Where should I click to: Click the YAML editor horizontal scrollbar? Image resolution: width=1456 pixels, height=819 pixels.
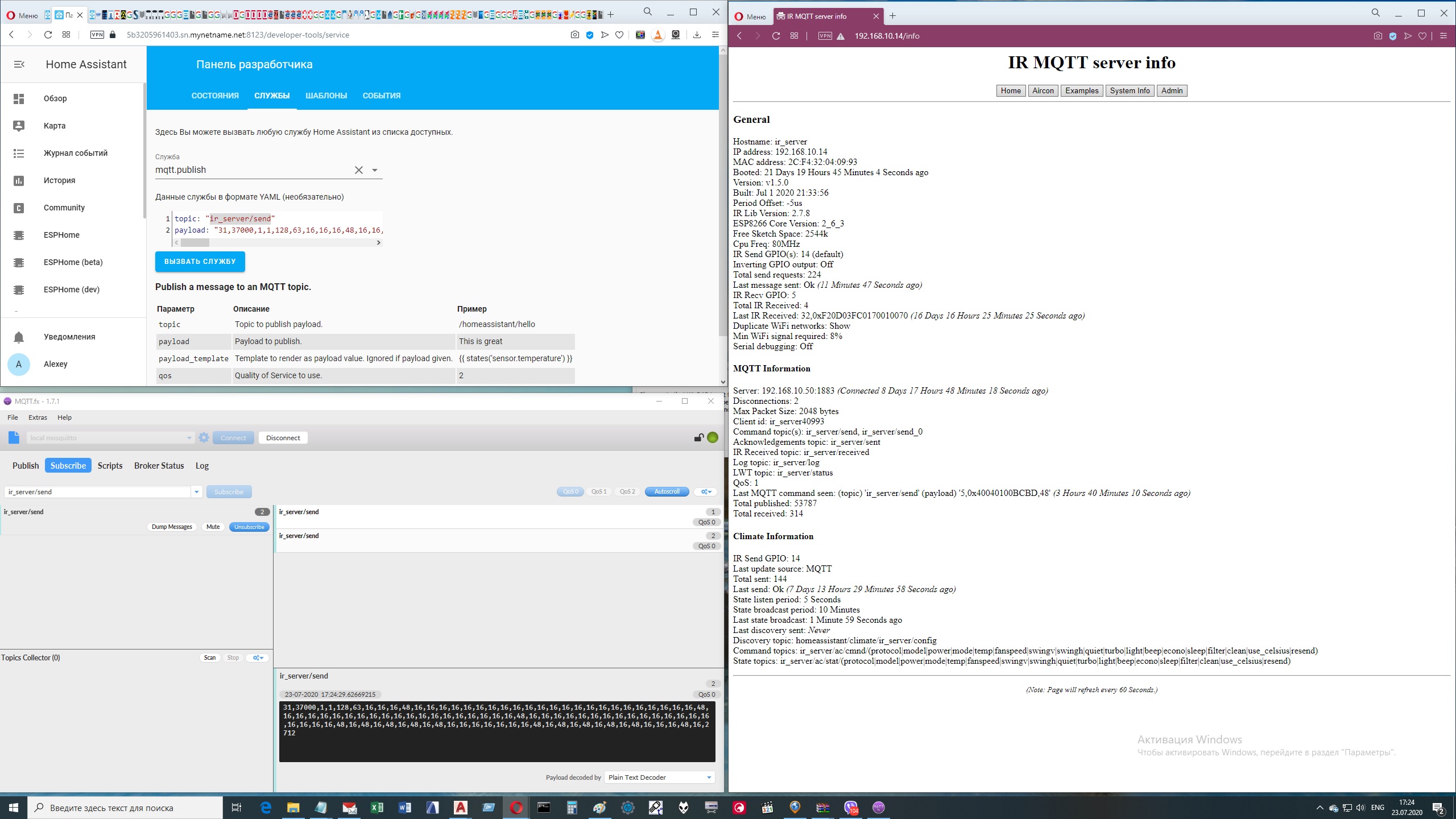pyautogui.click(x=193, y=242)
